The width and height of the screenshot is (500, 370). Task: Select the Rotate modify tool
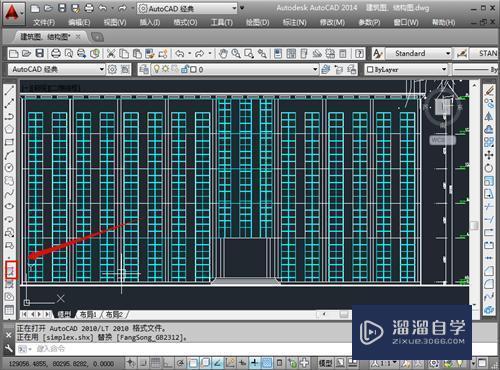489,168
